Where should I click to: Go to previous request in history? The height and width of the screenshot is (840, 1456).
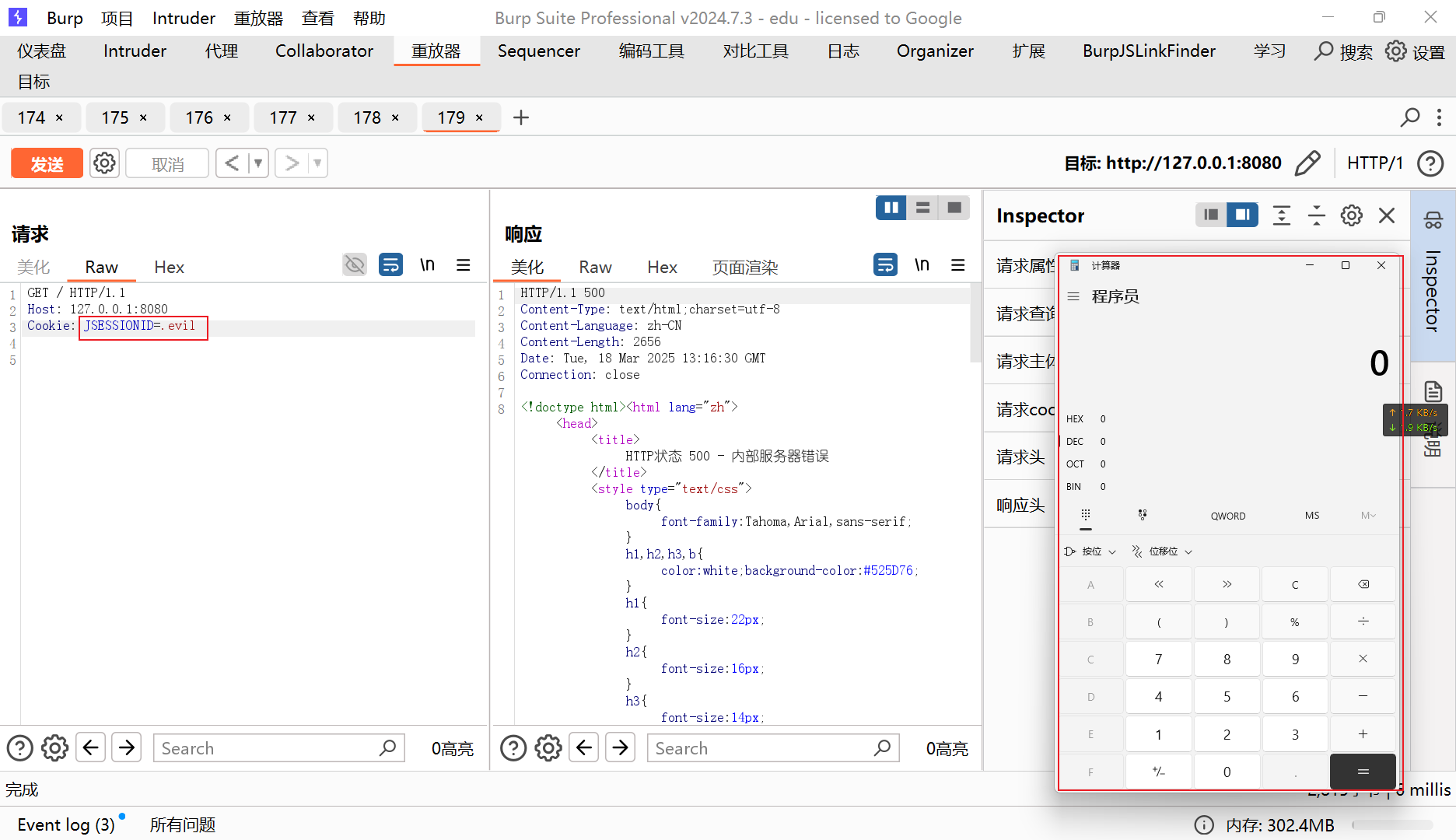(x=232, y=163)
